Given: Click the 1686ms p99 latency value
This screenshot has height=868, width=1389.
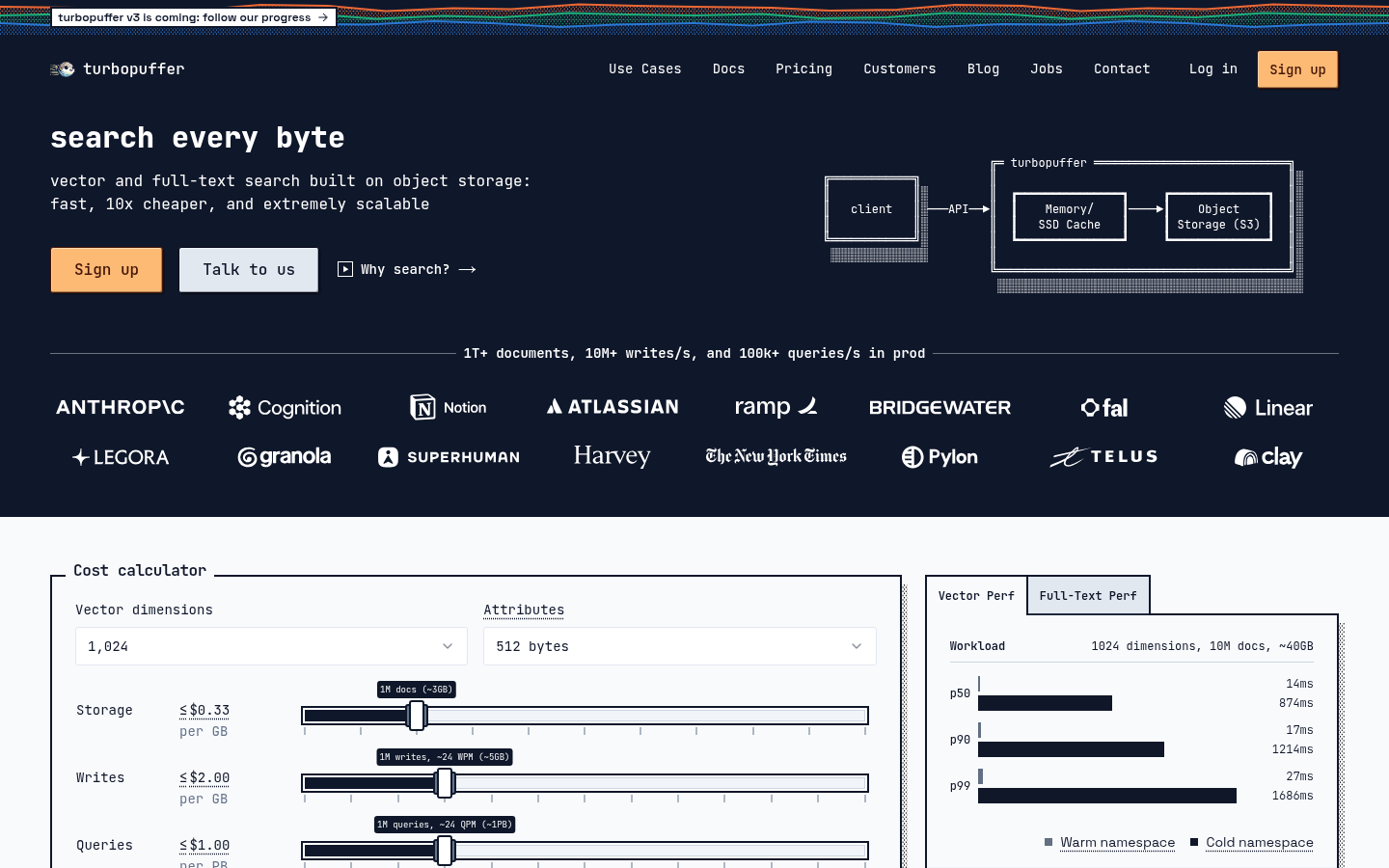Looking at the screenshot, I should pyautogui.click(x=1293, y=796).
